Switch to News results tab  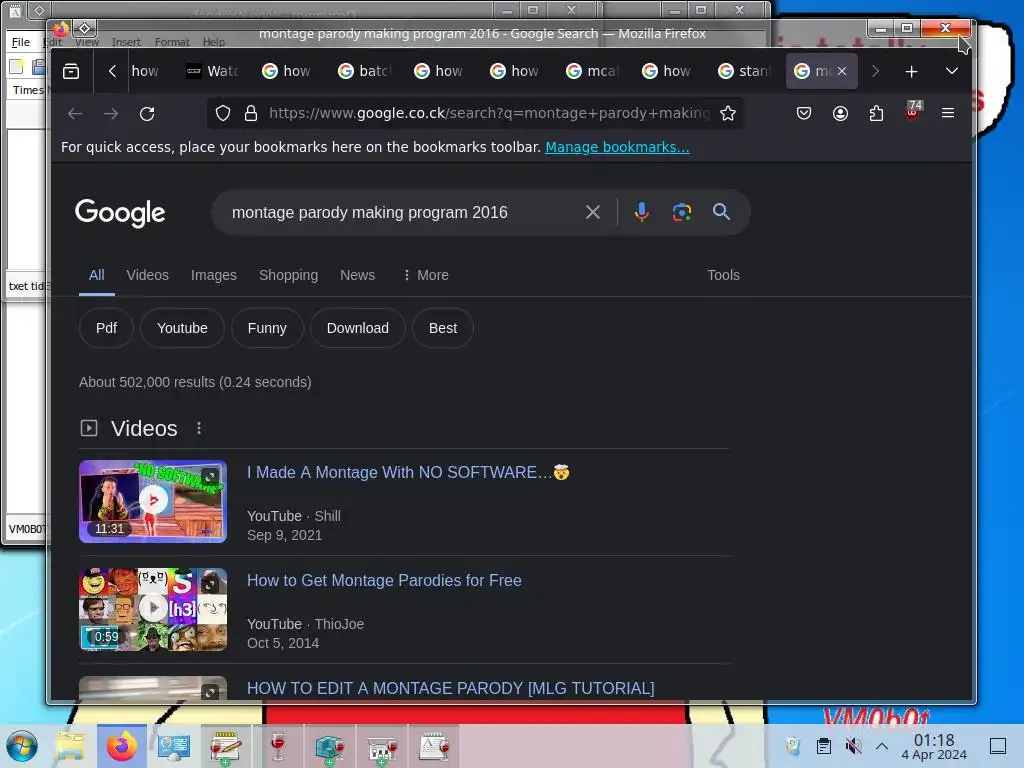point(357,276)
